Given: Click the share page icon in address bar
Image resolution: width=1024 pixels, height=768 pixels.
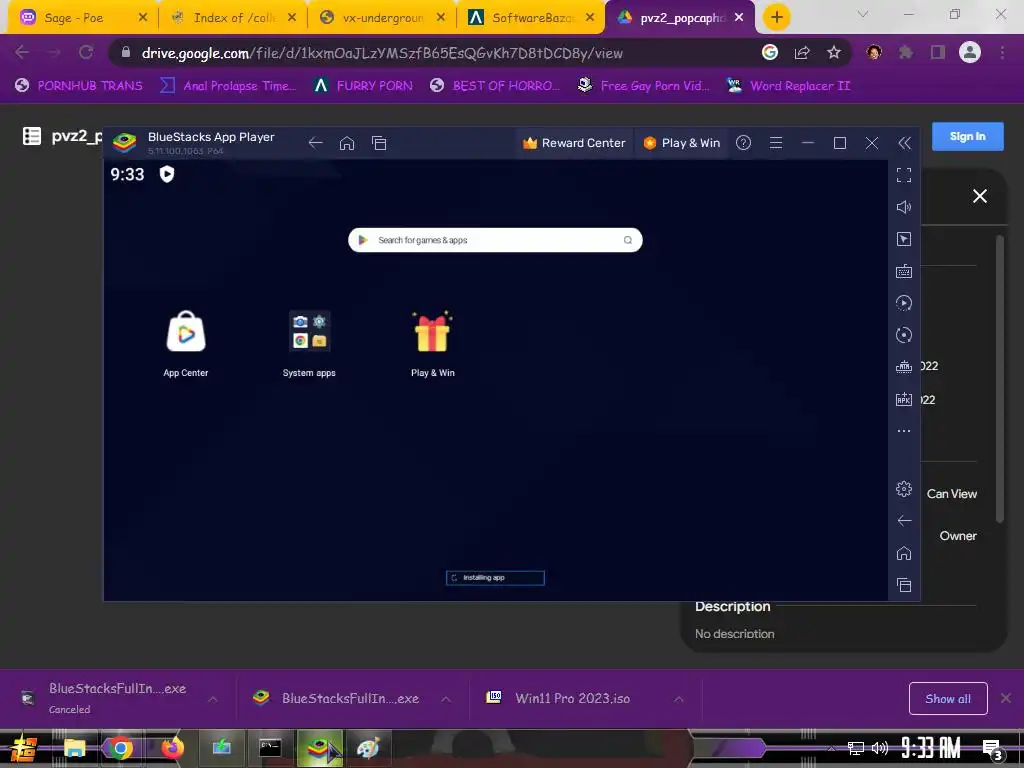Looking at the screenshot, I should coord(802,53).
